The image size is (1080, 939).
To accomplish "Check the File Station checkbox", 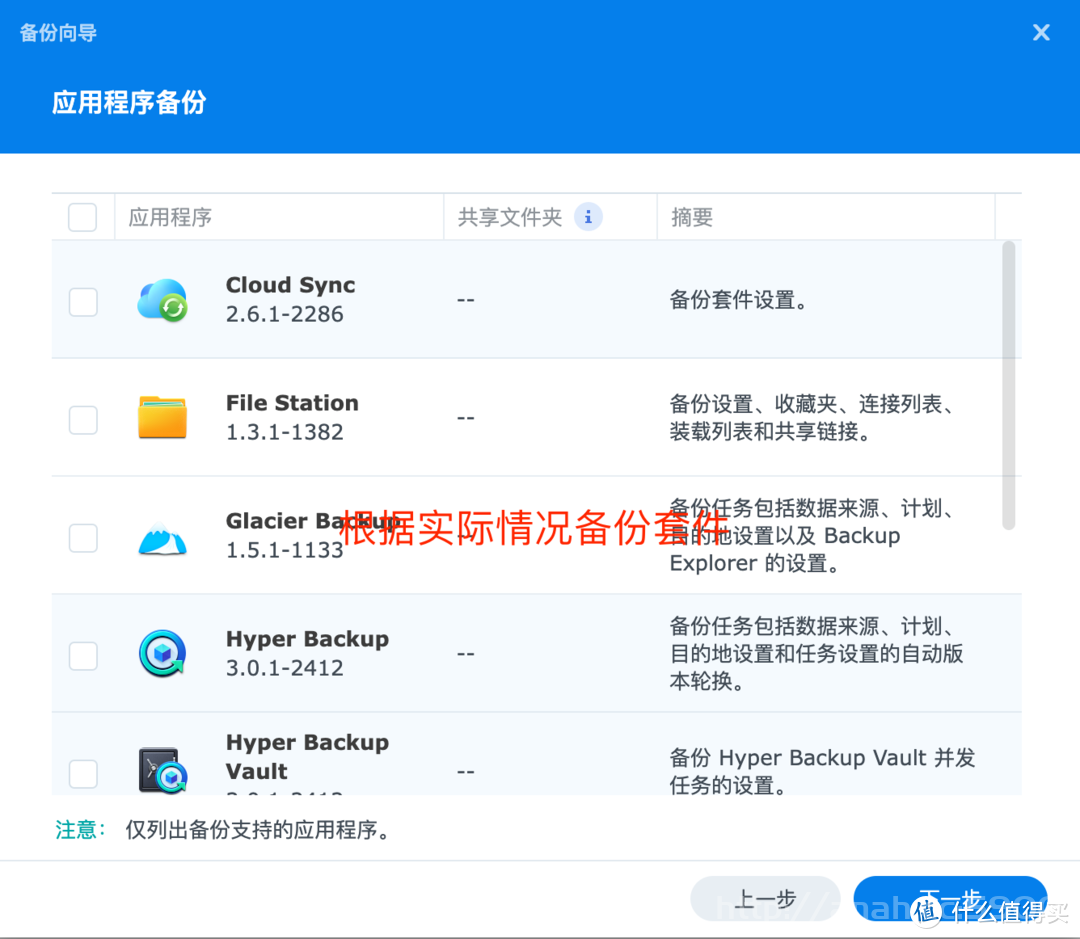I will click(x=83, y=420).
